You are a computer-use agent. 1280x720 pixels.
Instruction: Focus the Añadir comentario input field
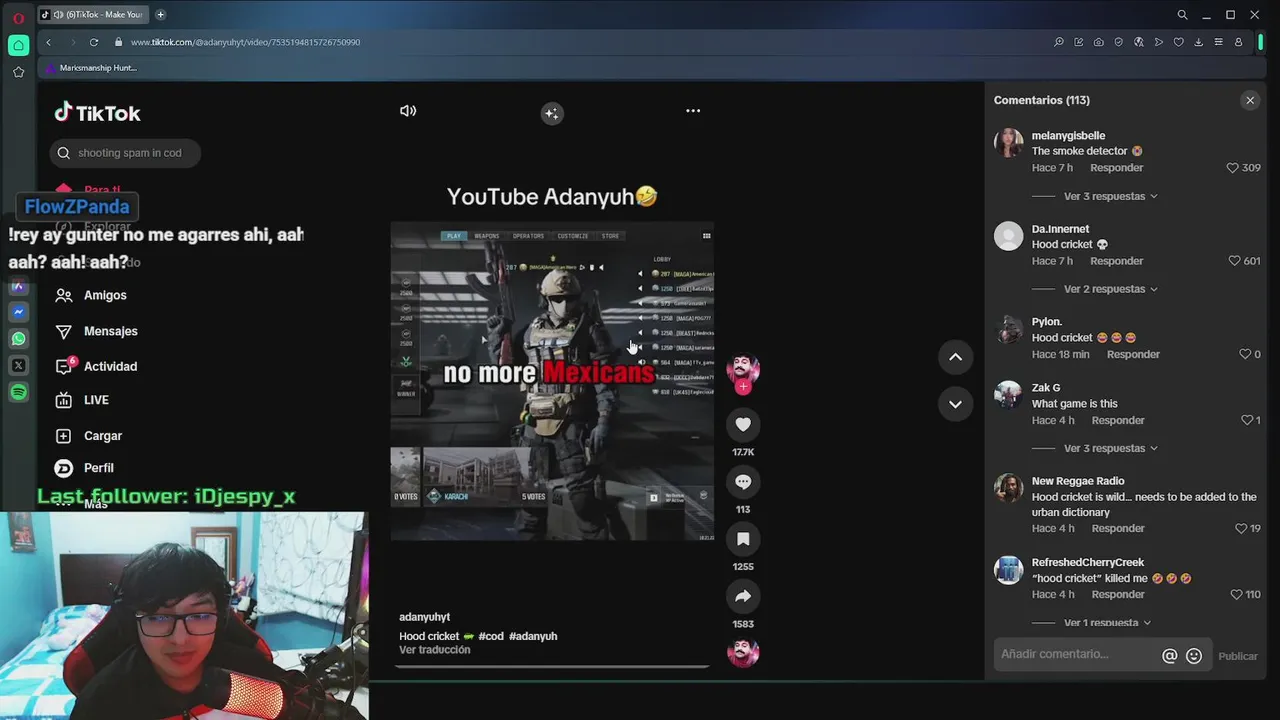1075,654
